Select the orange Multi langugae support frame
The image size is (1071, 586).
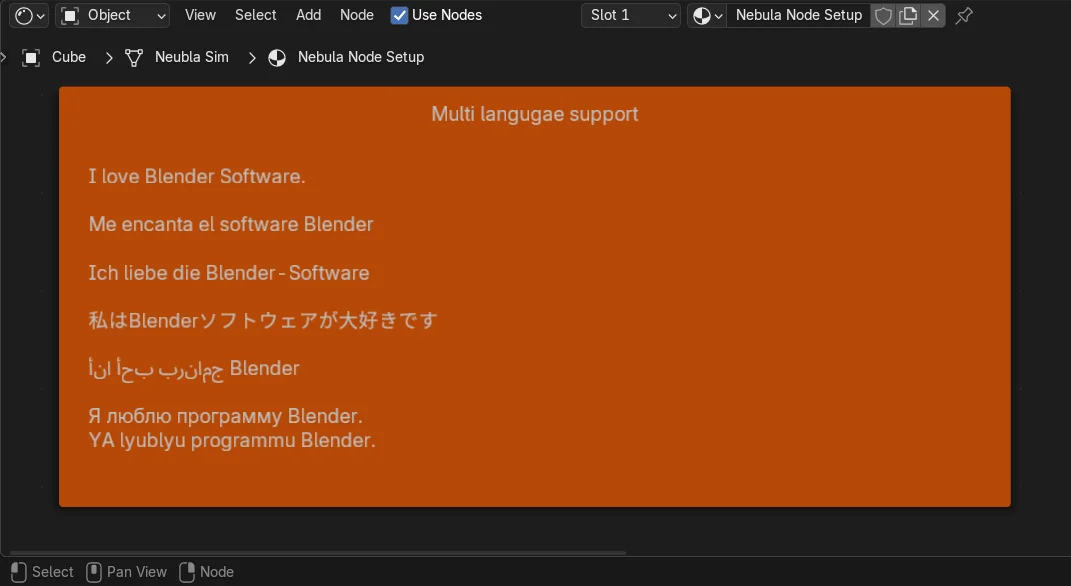[x=535, y=113]
